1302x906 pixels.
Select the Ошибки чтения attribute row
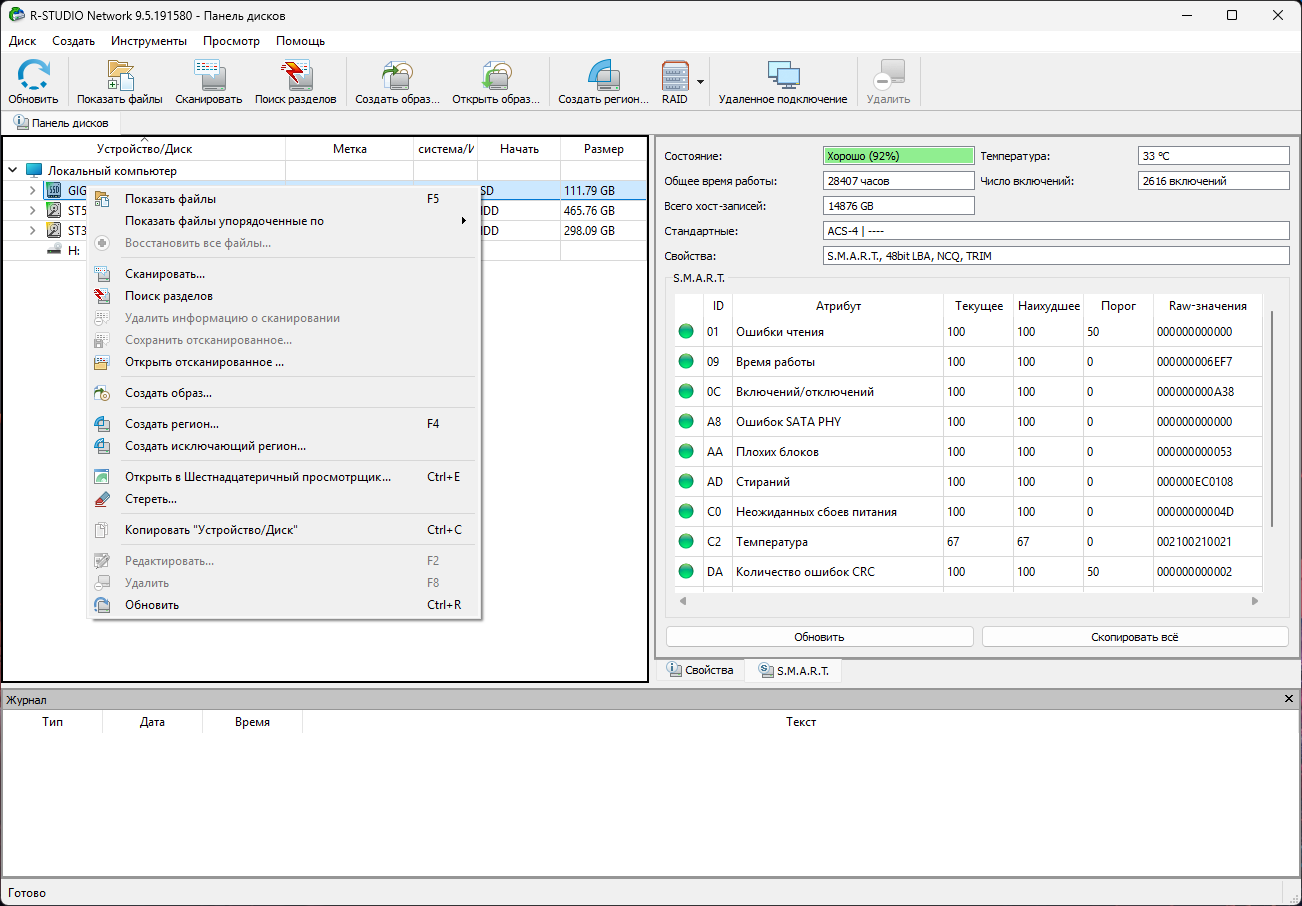[968, 332]
